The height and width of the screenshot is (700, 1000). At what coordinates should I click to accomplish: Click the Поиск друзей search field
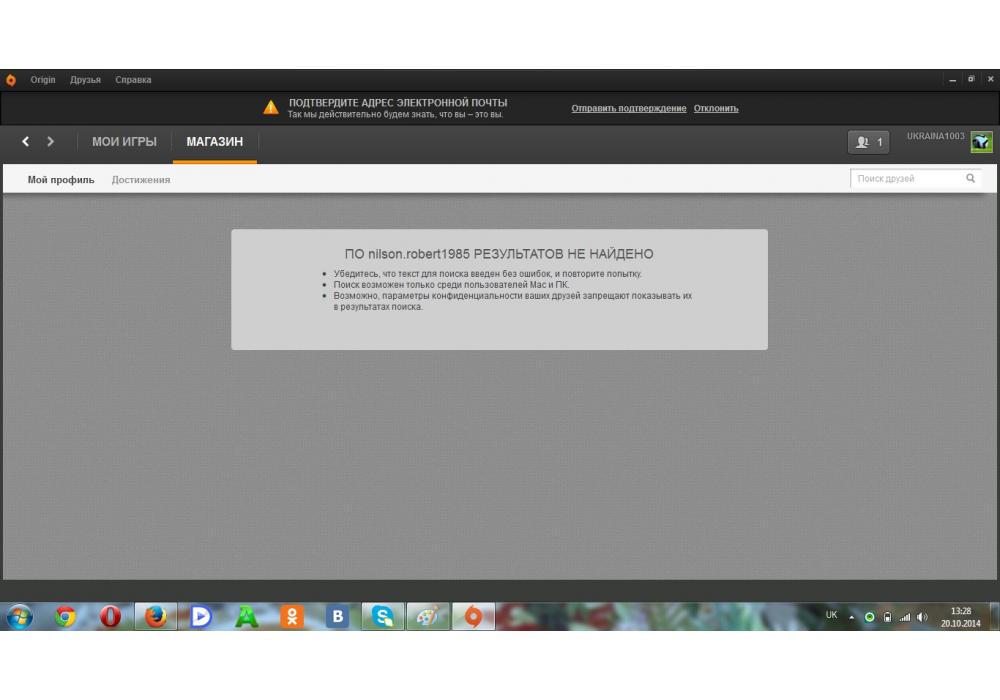(x=905, y=179)
